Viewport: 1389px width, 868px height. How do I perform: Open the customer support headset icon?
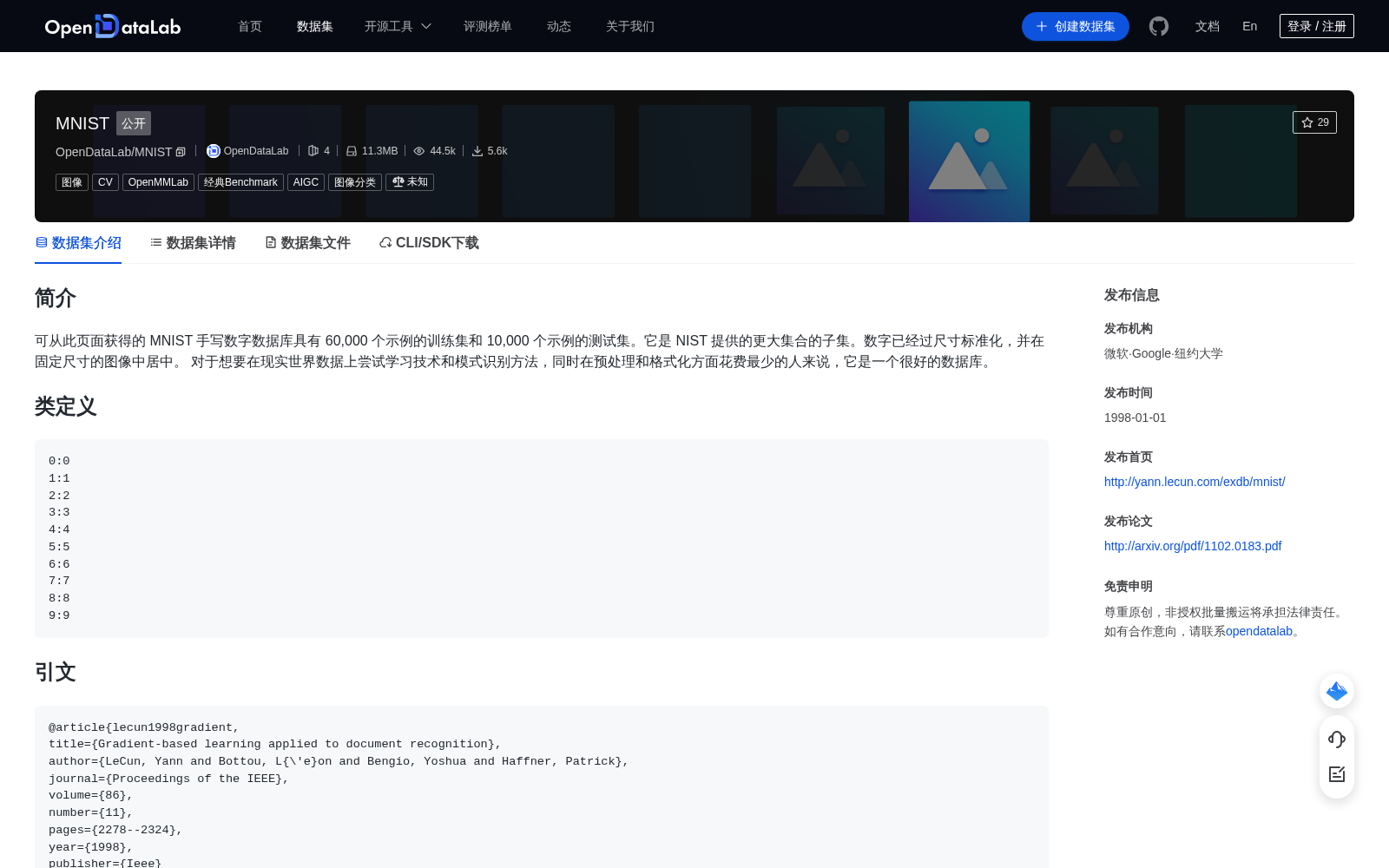(1337, 739)
